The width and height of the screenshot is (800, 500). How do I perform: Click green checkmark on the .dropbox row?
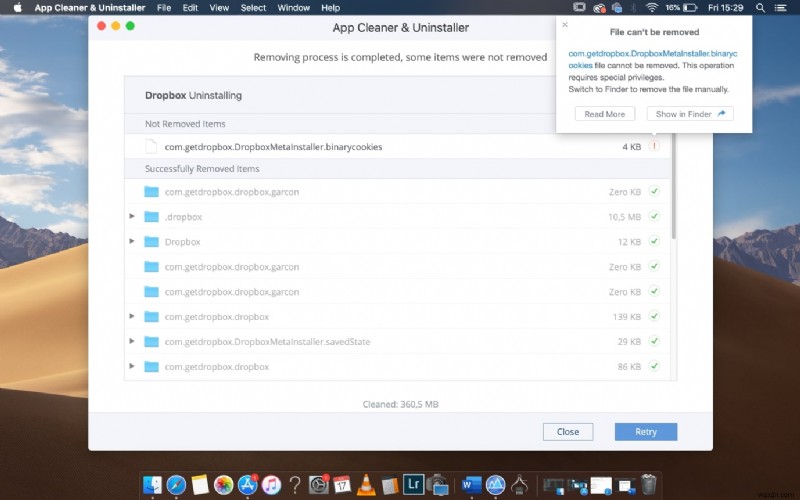[654, 216]
